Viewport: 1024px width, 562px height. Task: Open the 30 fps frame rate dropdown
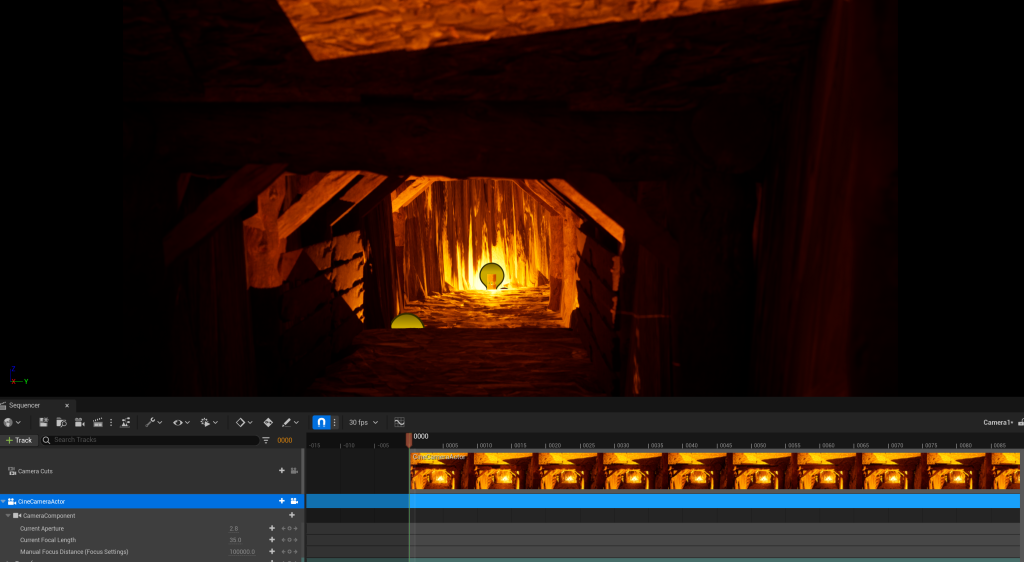coord(363,423)
